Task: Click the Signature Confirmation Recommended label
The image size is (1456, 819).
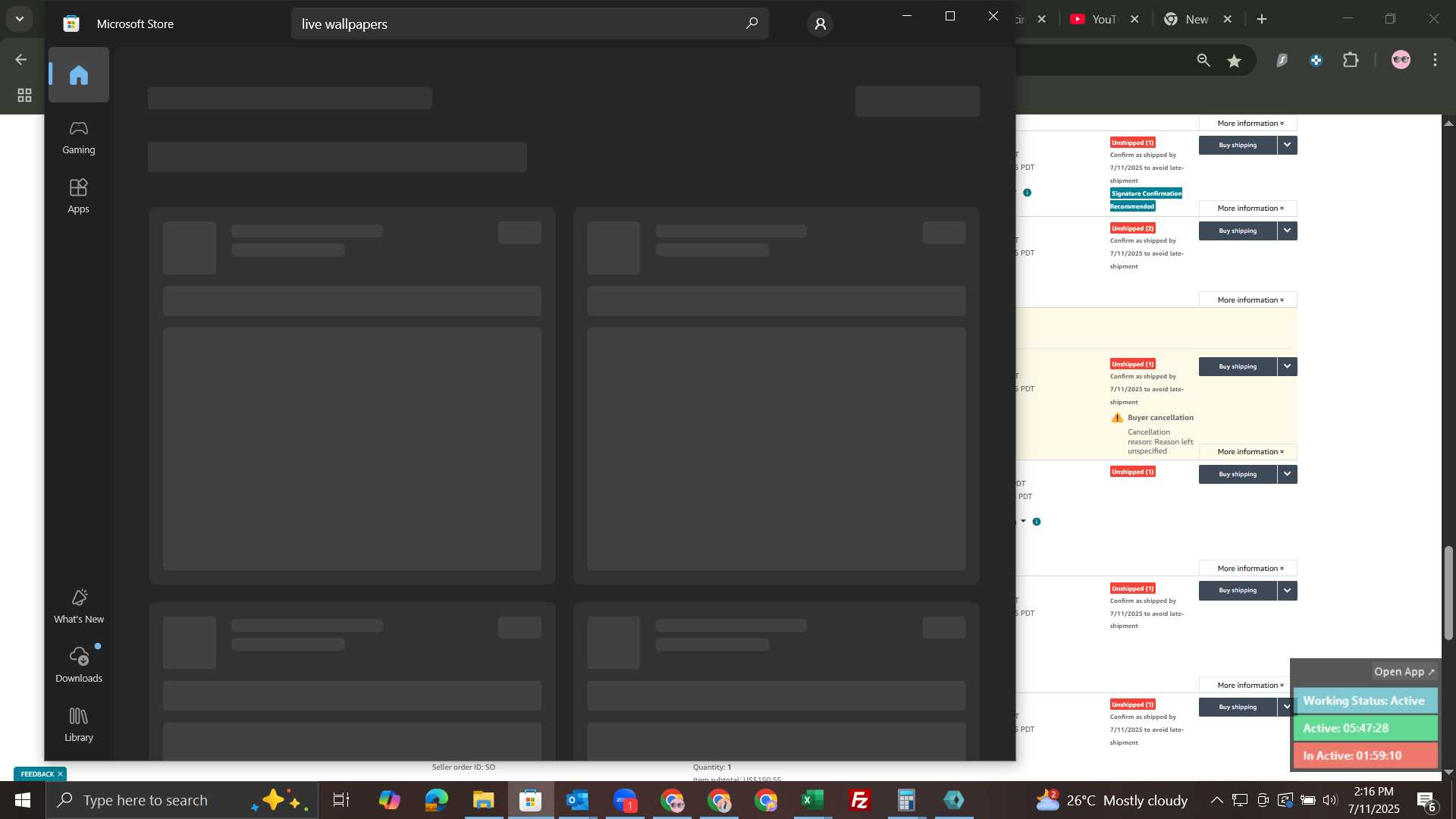Action: (x=1146, y=199)
